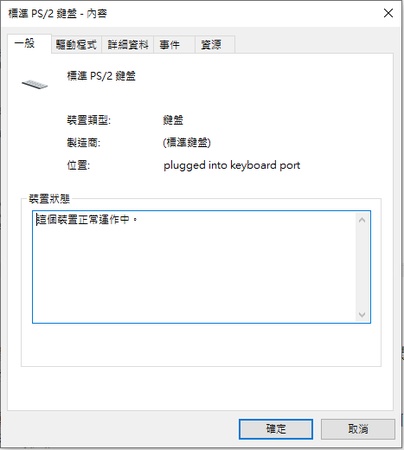The width and height of the screenshot is (404, 450).
Task: Close the properties dialog window
Action: click(x=388, y=13)
